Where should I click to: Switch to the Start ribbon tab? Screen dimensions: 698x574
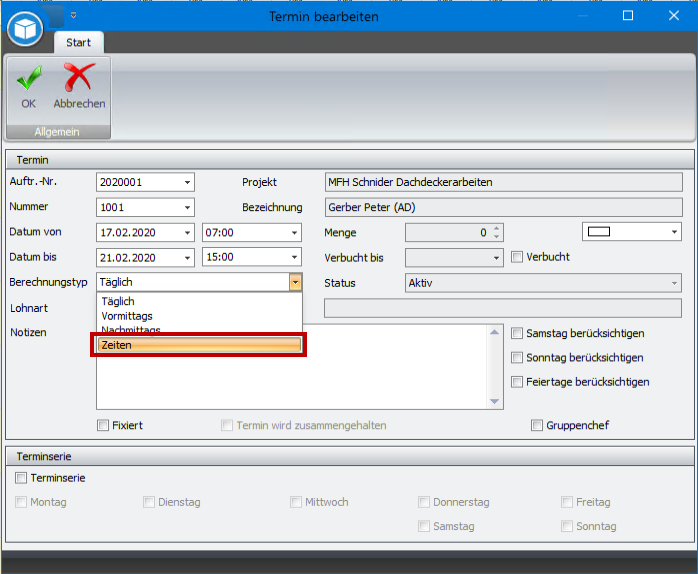(79, 43)
